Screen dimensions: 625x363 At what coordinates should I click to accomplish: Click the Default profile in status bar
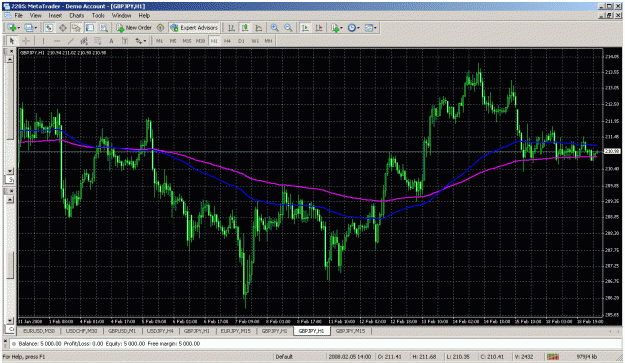coord(284,357)
